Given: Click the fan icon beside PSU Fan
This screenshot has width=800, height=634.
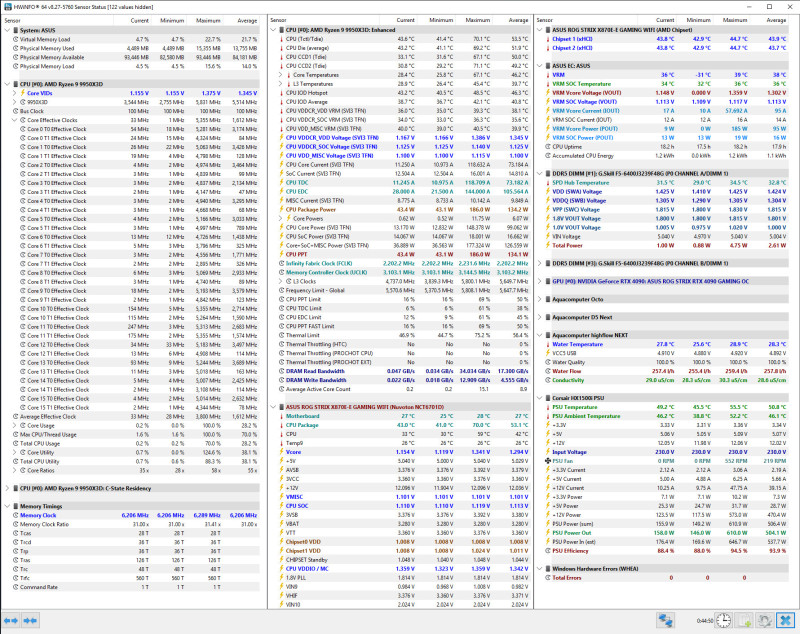Looking at the screenshot, I should pos(548,461).
